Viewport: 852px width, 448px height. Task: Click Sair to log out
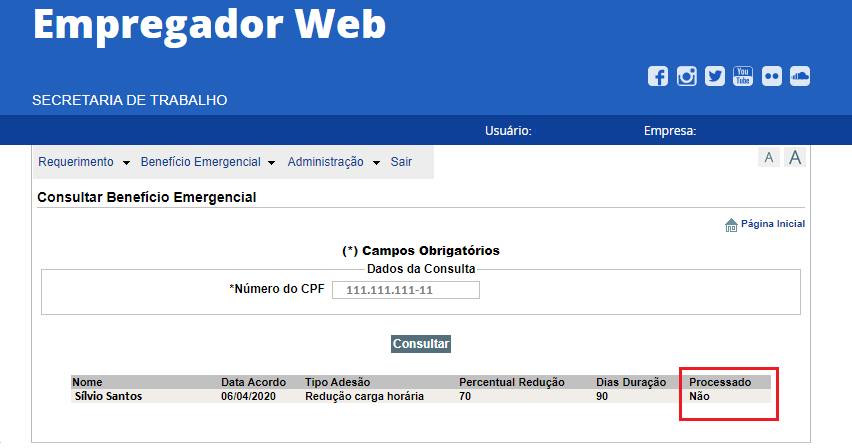tap(401, 162)
